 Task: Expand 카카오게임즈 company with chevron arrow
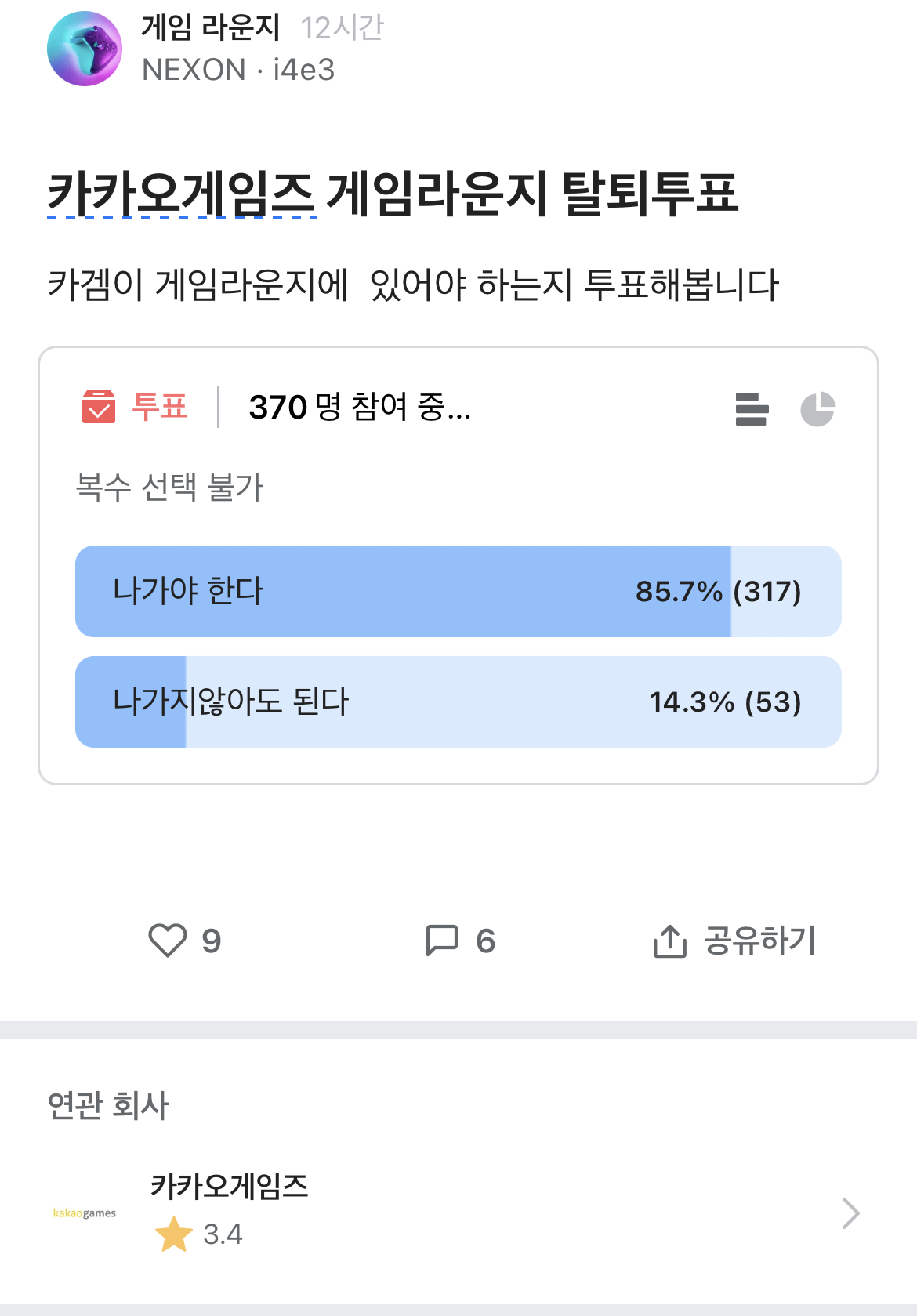pos(850,1213)
